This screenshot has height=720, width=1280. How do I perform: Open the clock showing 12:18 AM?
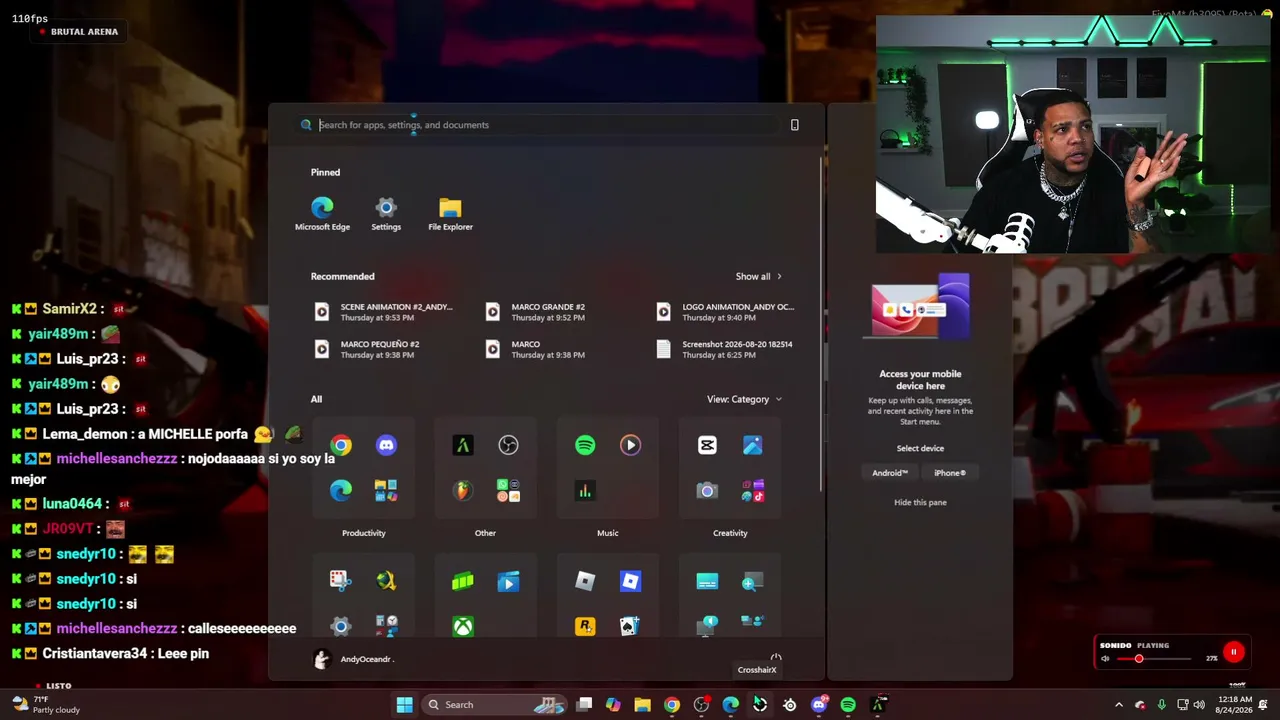pyautogui.click(x=1235, y=705)
